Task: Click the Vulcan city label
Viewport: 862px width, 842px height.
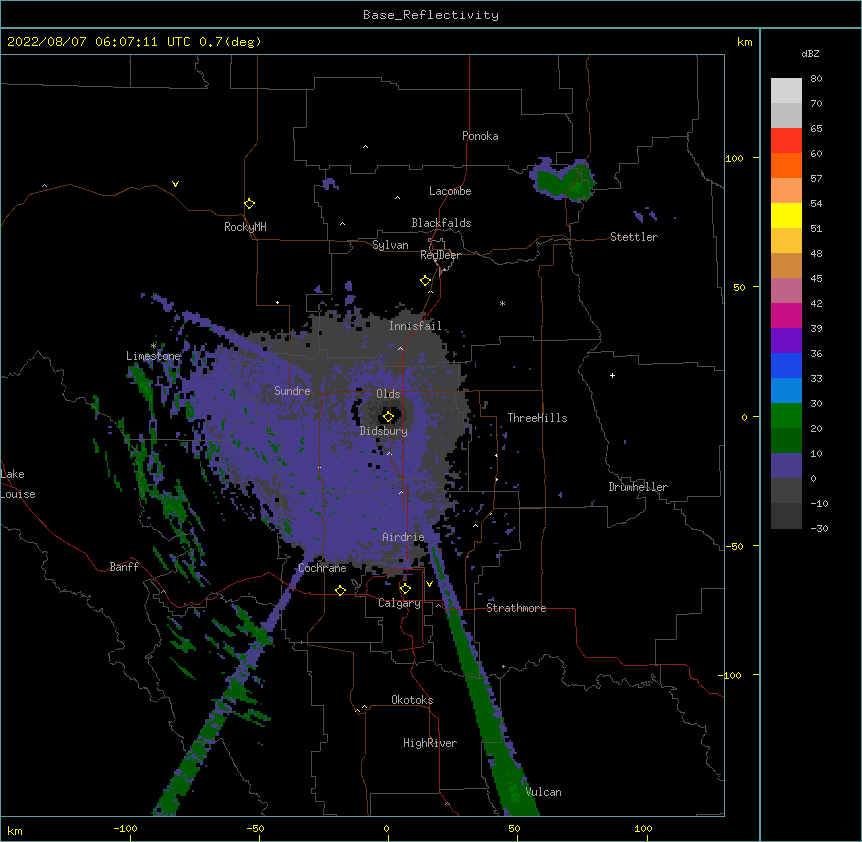Action: (x=543, y=792)
